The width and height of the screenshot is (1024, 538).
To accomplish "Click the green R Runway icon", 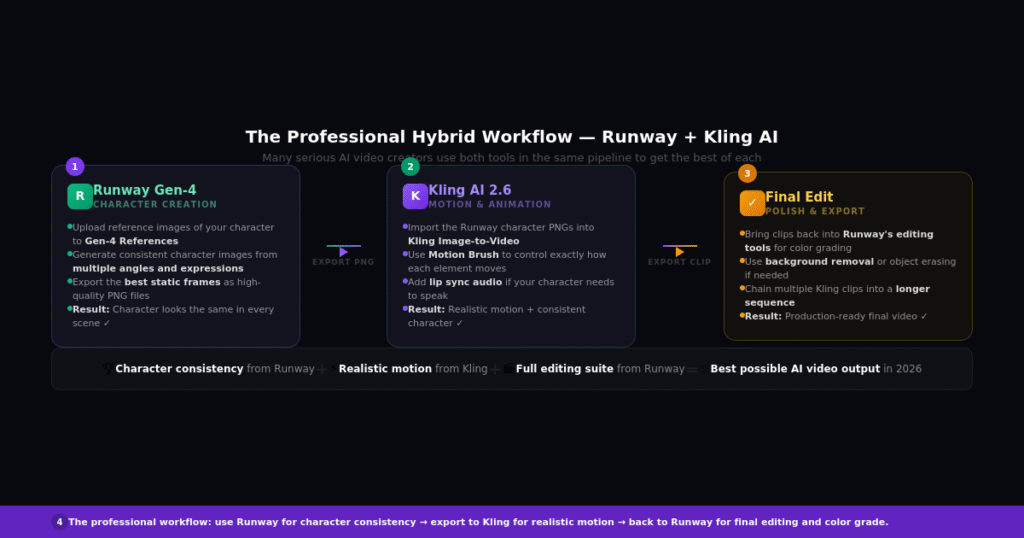I will (x=80, y=197).
